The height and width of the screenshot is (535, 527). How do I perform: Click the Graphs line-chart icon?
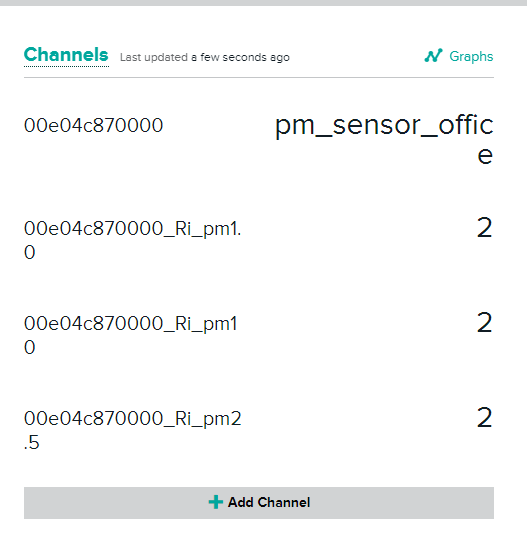[x=434, y=56]
